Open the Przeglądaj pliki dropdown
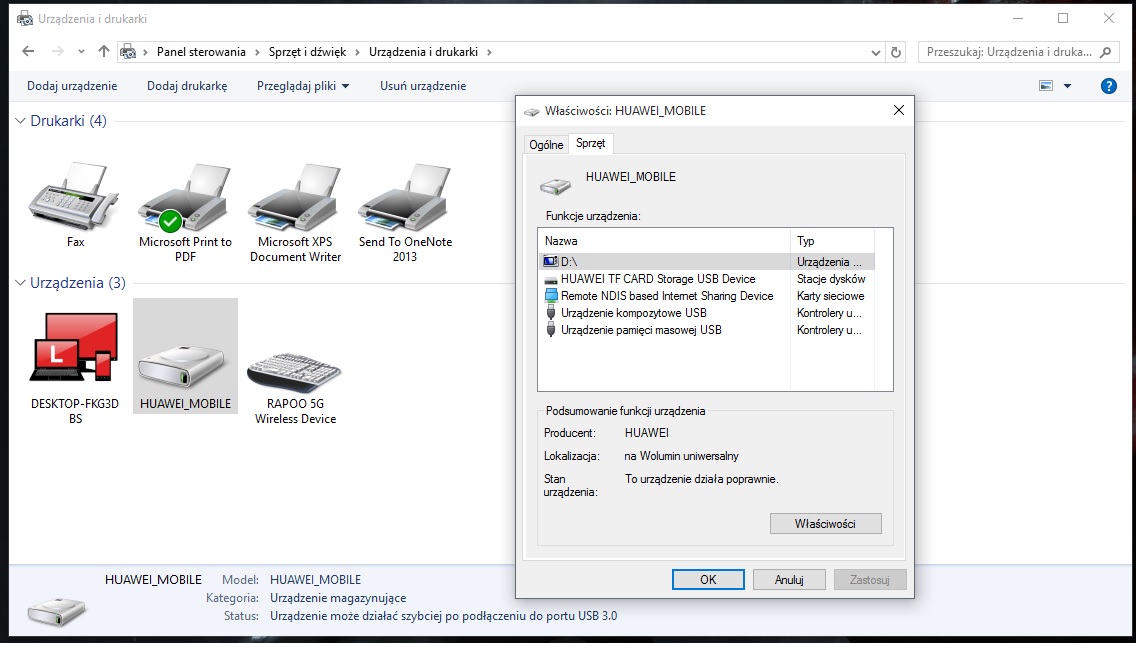Image resolution: width=1136 pixels, height=648 pixels. [303, 86]
